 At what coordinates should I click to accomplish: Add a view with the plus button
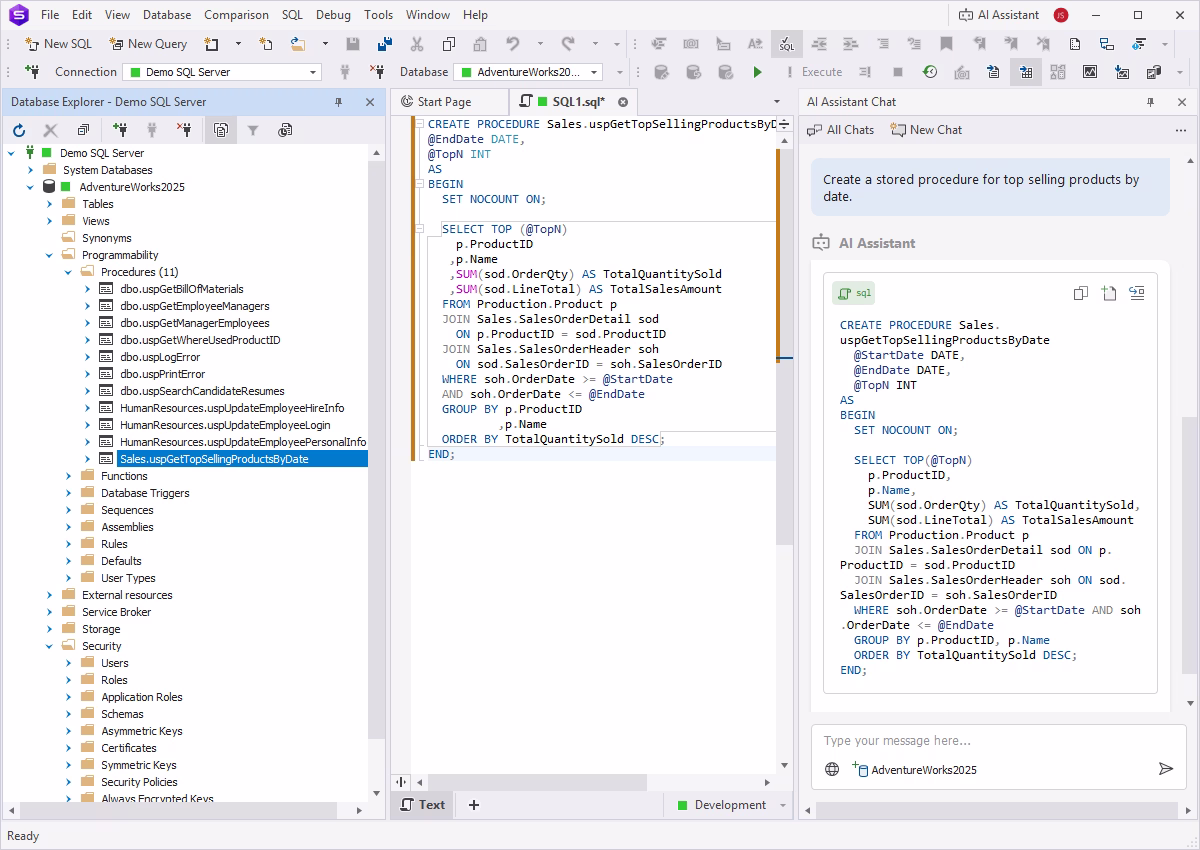point(474,805)
